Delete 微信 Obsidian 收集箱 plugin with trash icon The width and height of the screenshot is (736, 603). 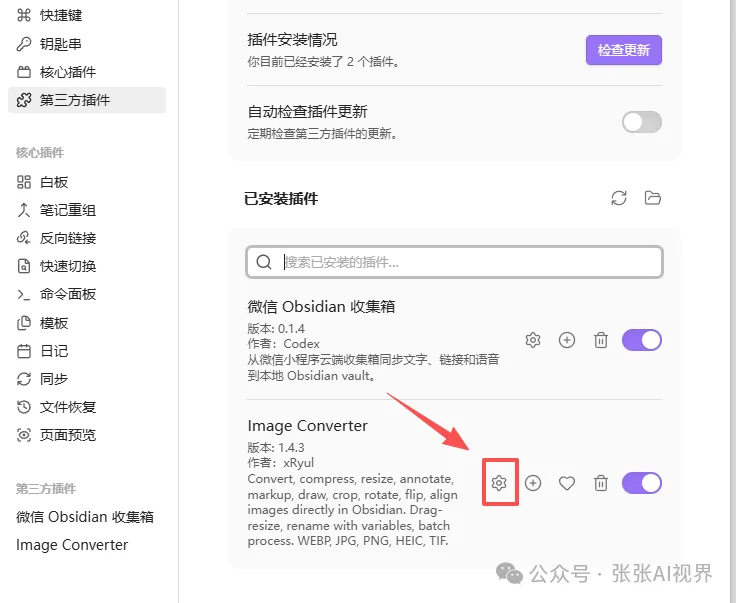(x=601, y=340)
